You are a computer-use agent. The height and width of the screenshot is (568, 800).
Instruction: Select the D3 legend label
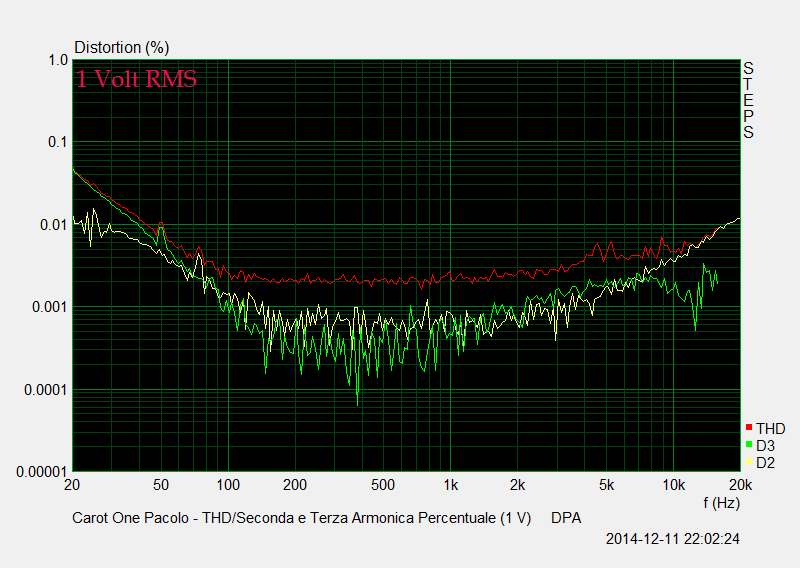(x=765, y=445)
